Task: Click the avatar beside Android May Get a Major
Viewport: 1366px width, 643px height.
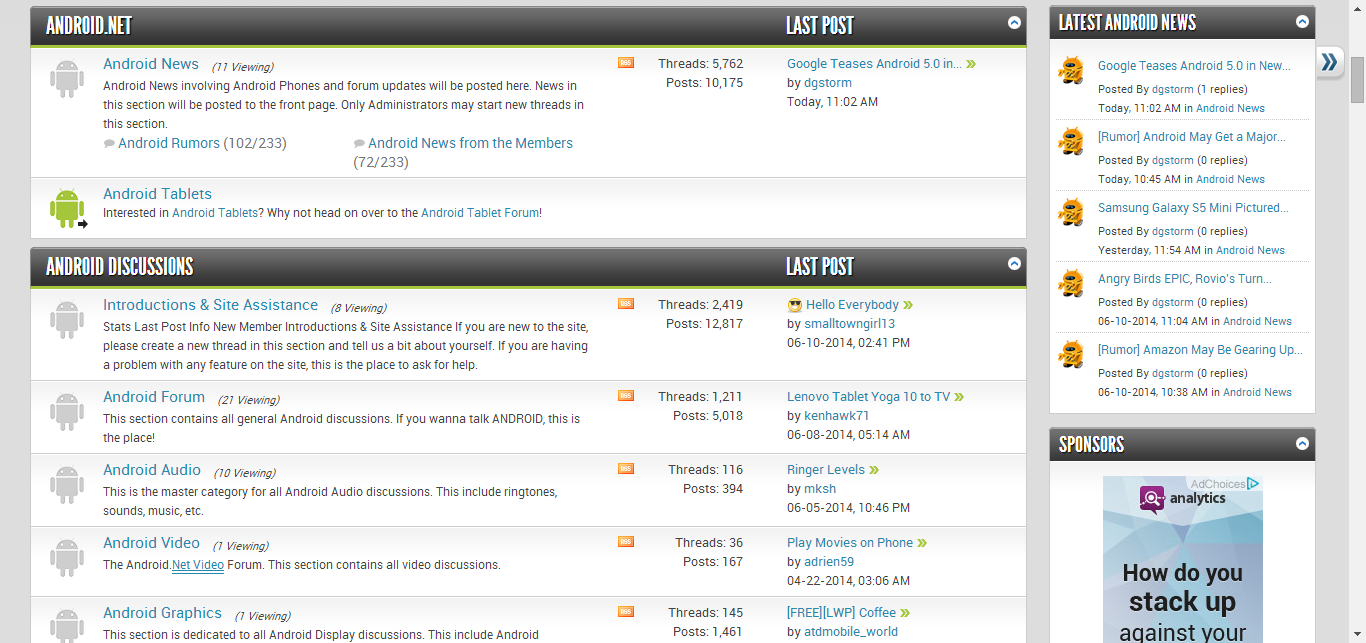Action: (1071, 142)
